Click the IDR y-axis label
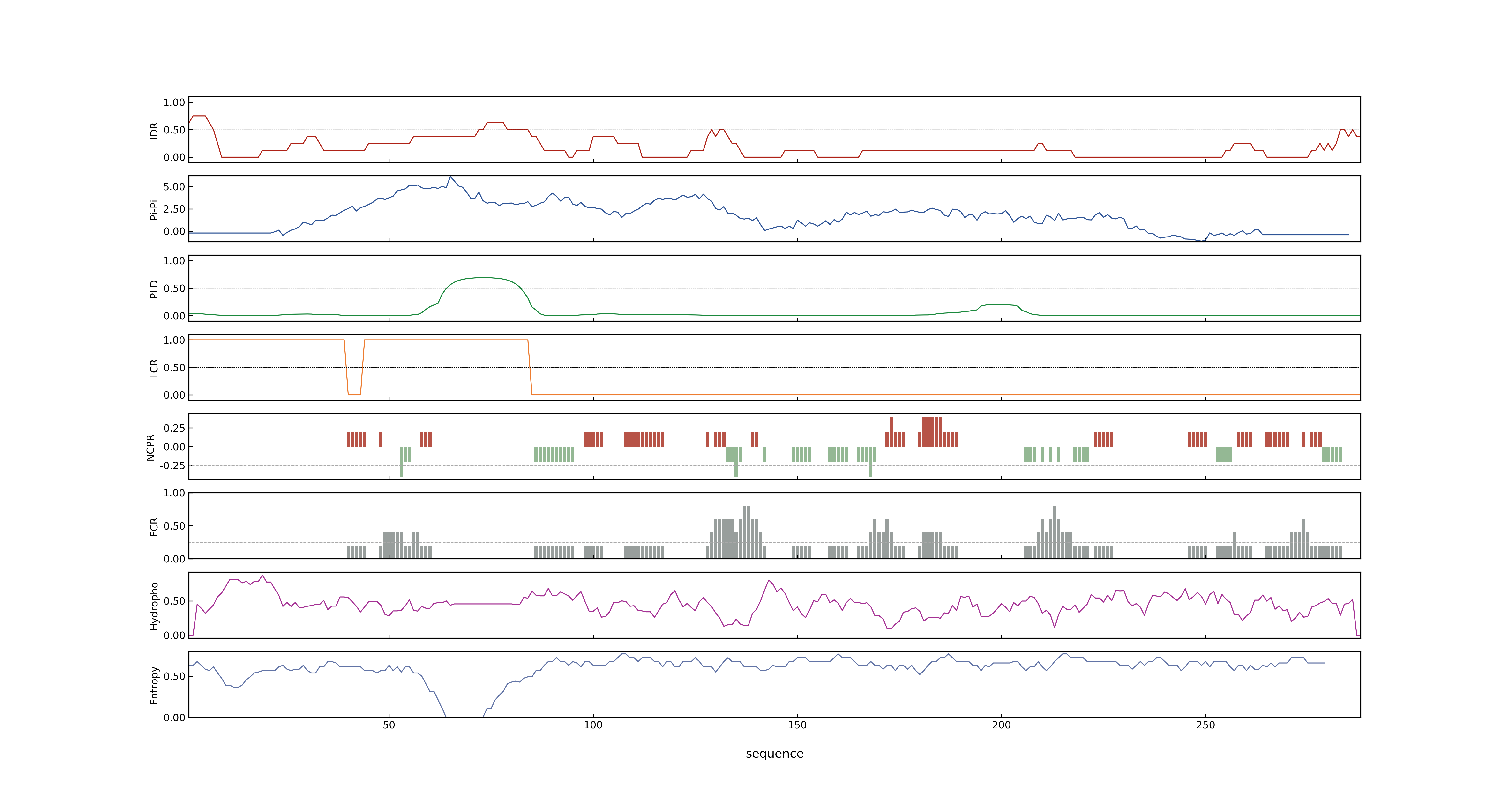 154,130
